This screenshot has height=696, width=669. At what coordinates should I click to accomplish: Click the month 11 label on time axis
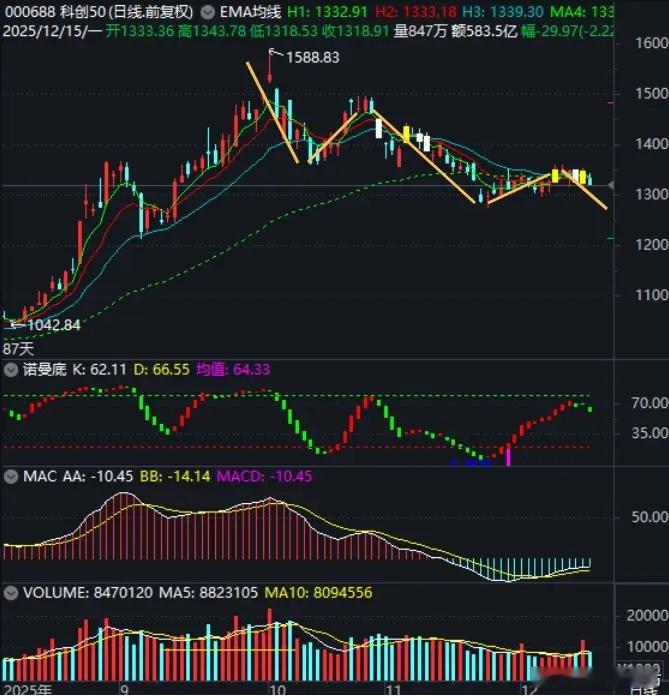click(393, 690)
